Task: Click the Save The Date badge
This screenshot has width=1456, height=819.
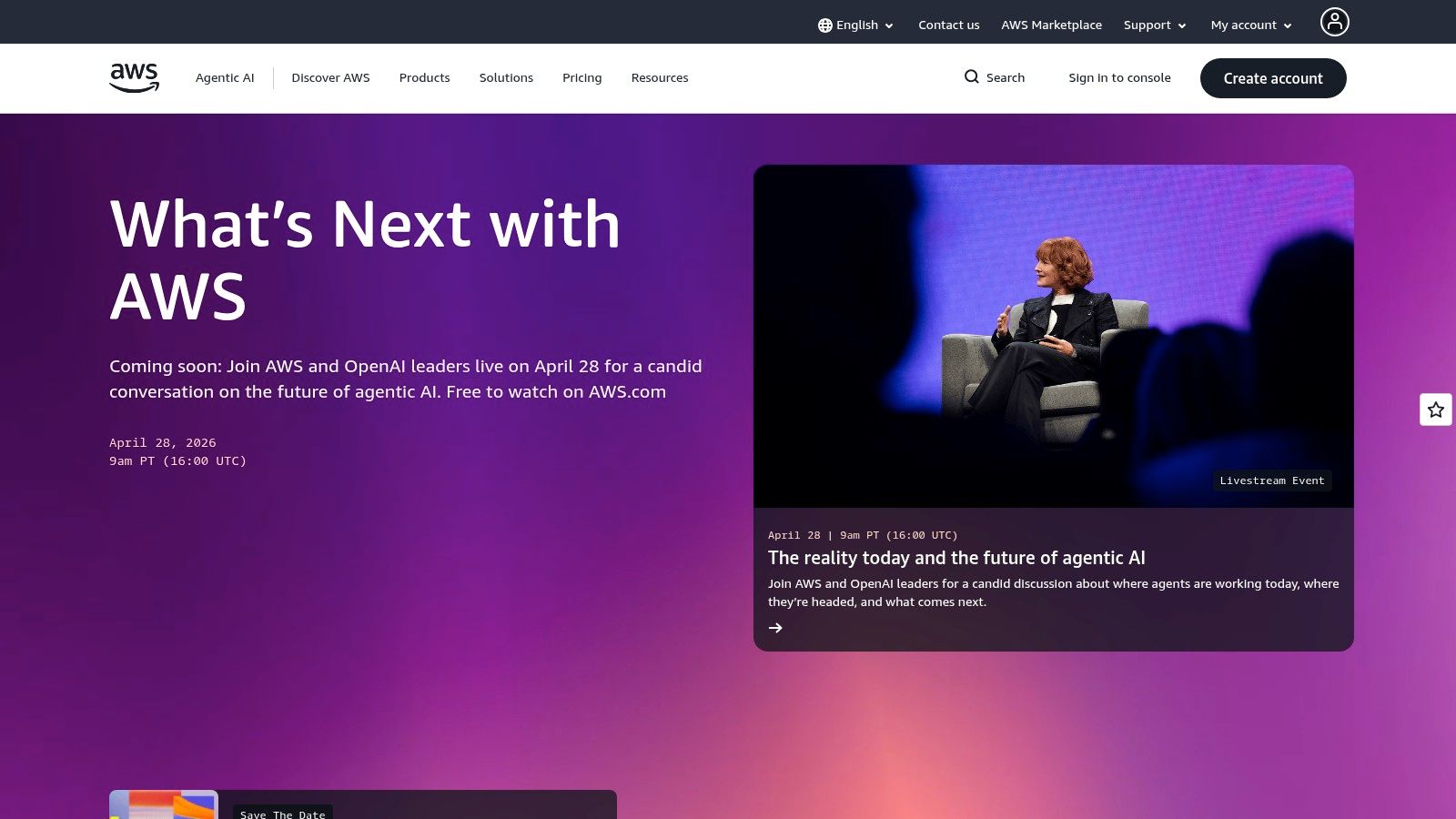Action: 283,813
